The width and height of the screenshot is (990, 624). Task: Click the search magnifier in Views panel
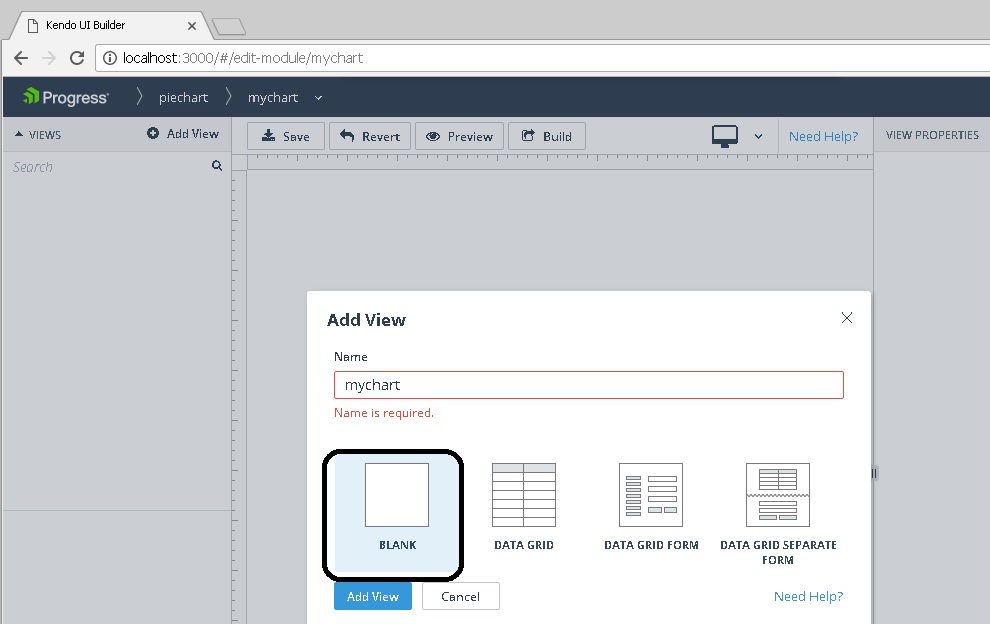(217, 165)
